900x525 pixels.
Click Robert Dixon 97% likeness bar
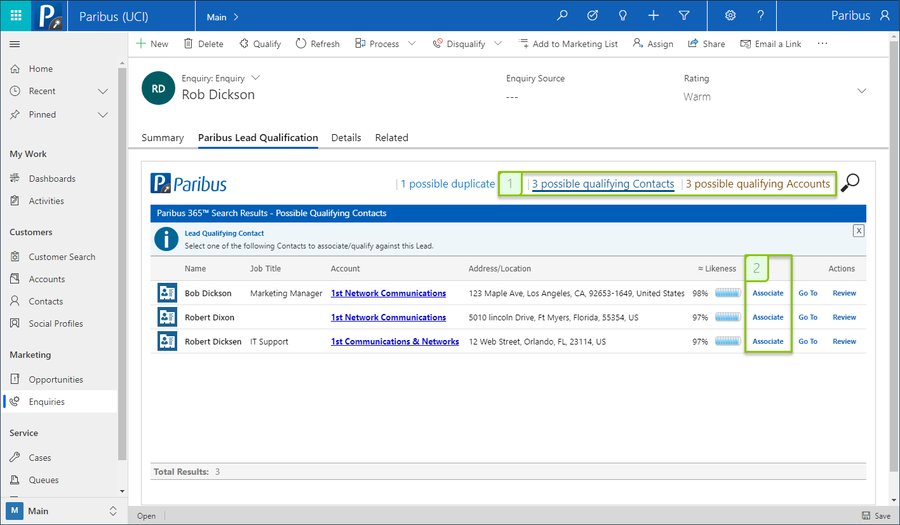tap(728, 317)
